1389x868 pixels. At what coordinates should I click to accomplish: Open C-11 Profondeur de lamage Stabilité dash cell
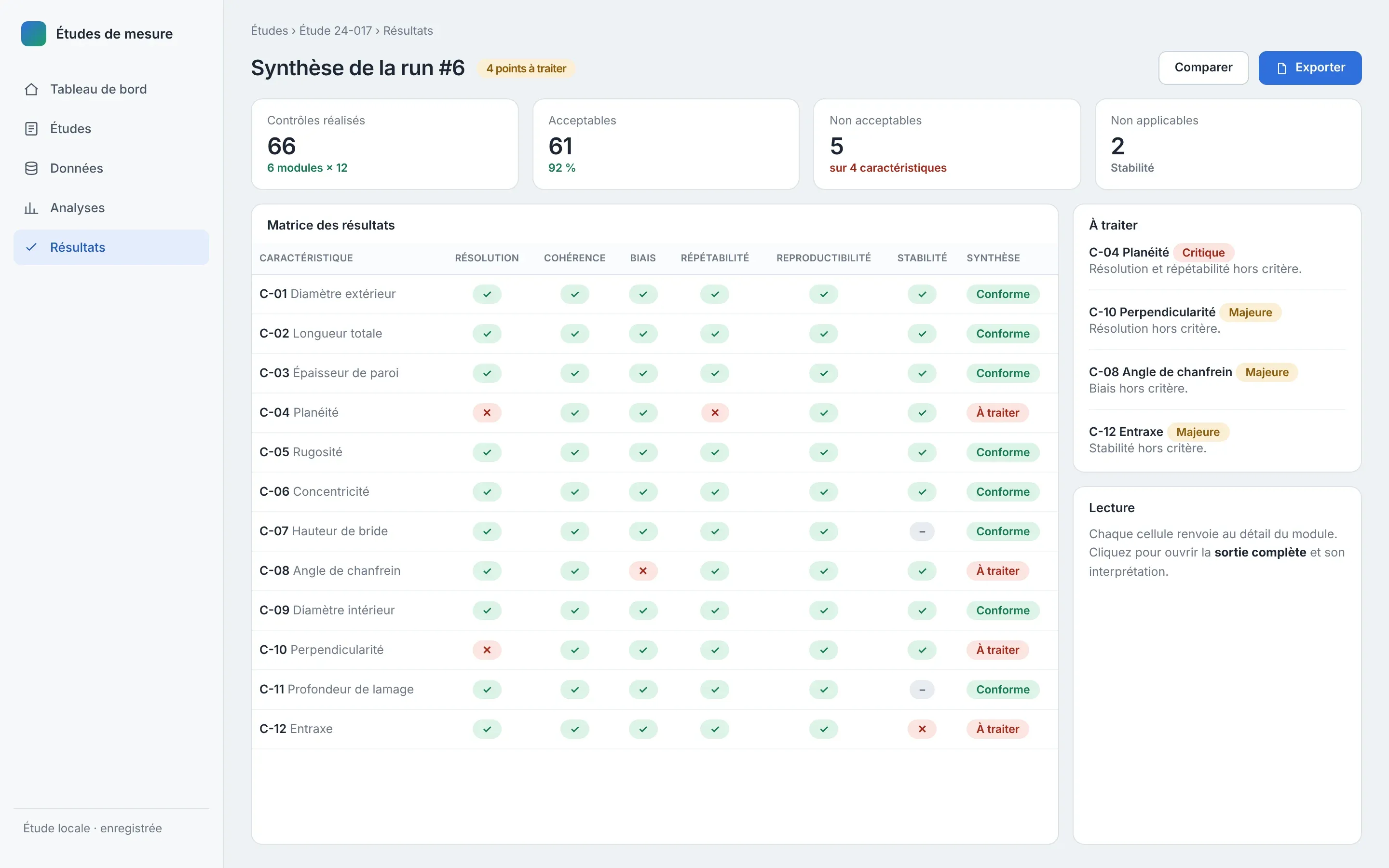pyautogui.click(x=922, y=690)
